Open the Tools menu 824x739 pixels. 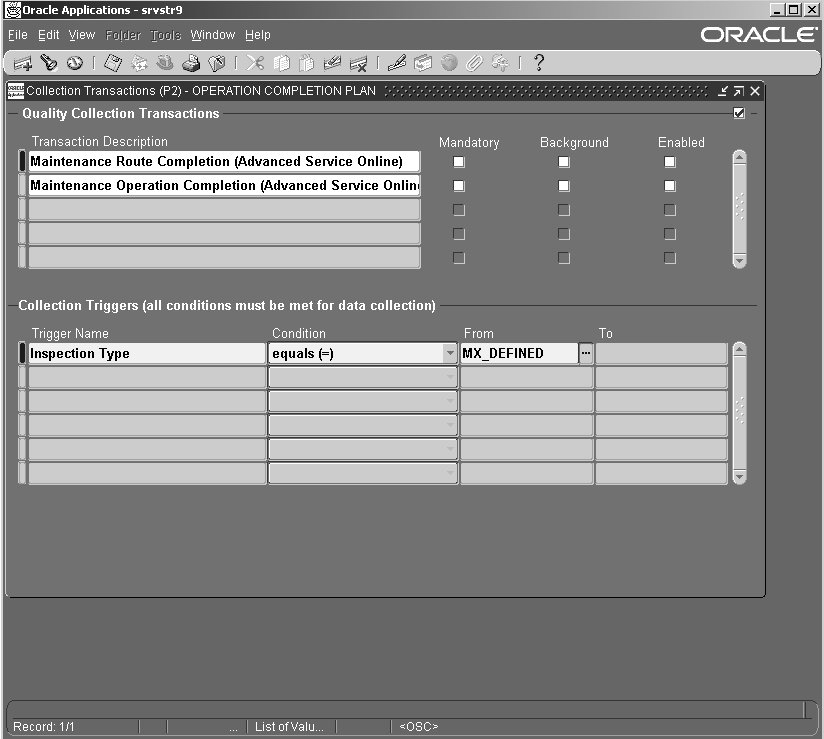166,35
